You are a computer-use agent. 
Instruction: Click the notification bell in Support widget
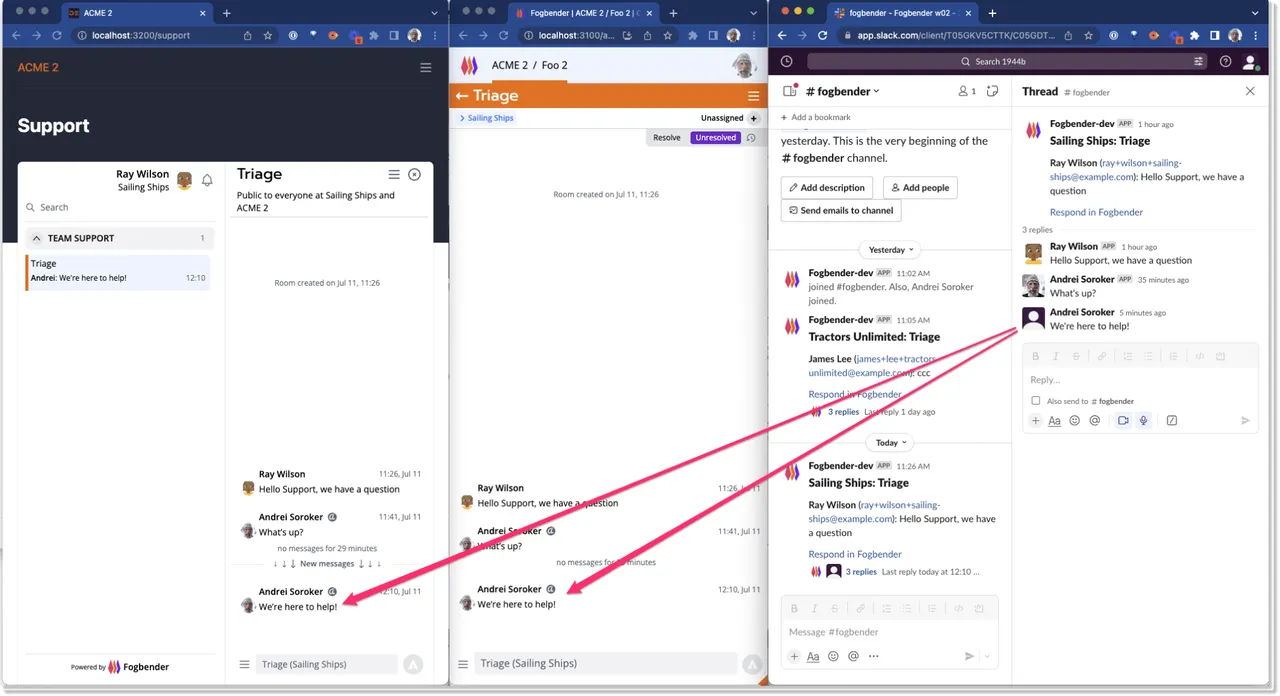click(x=207, y=181)
